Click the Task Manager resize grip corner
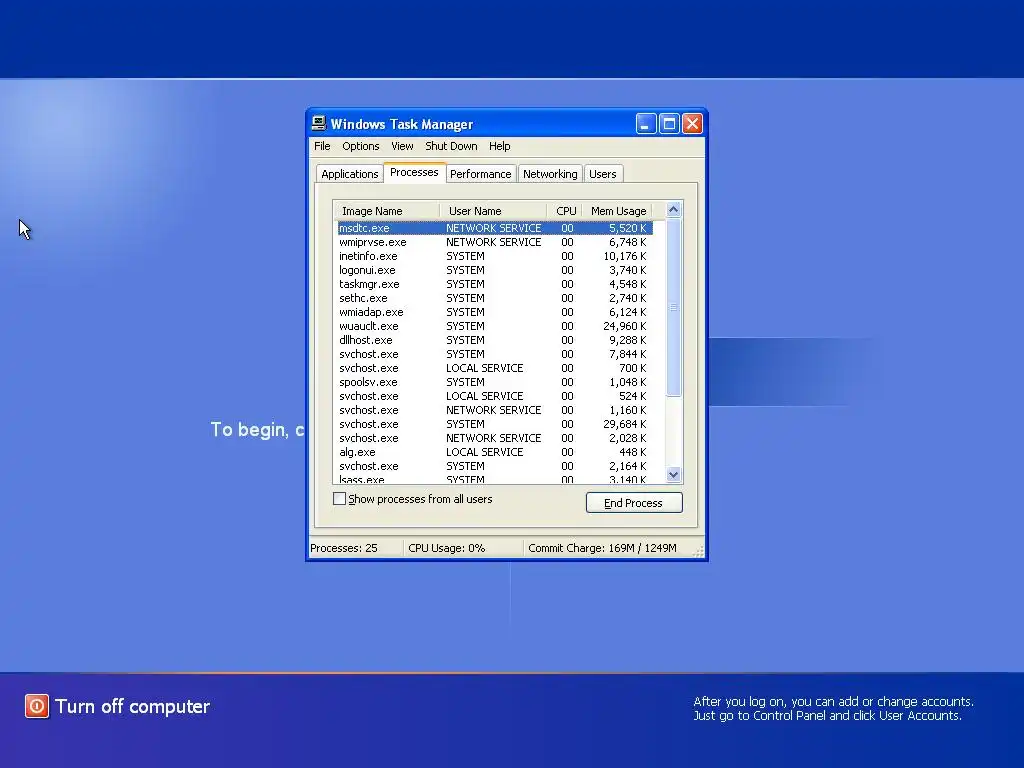1024x768 pixels. pyautogui.click(x=699, y=551)
